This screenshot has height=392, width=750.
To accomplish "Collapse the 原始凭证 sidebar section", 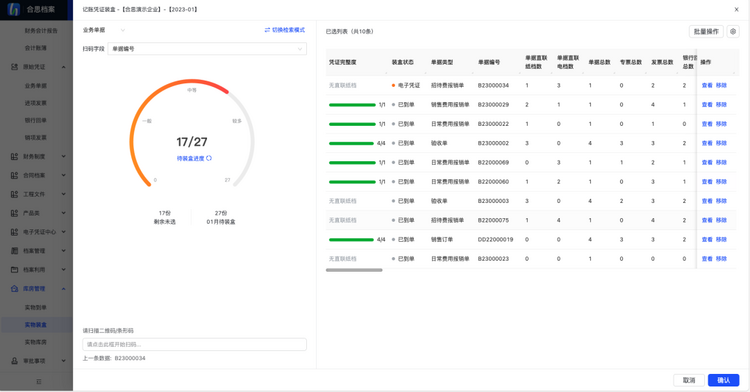I will [64, 67].
